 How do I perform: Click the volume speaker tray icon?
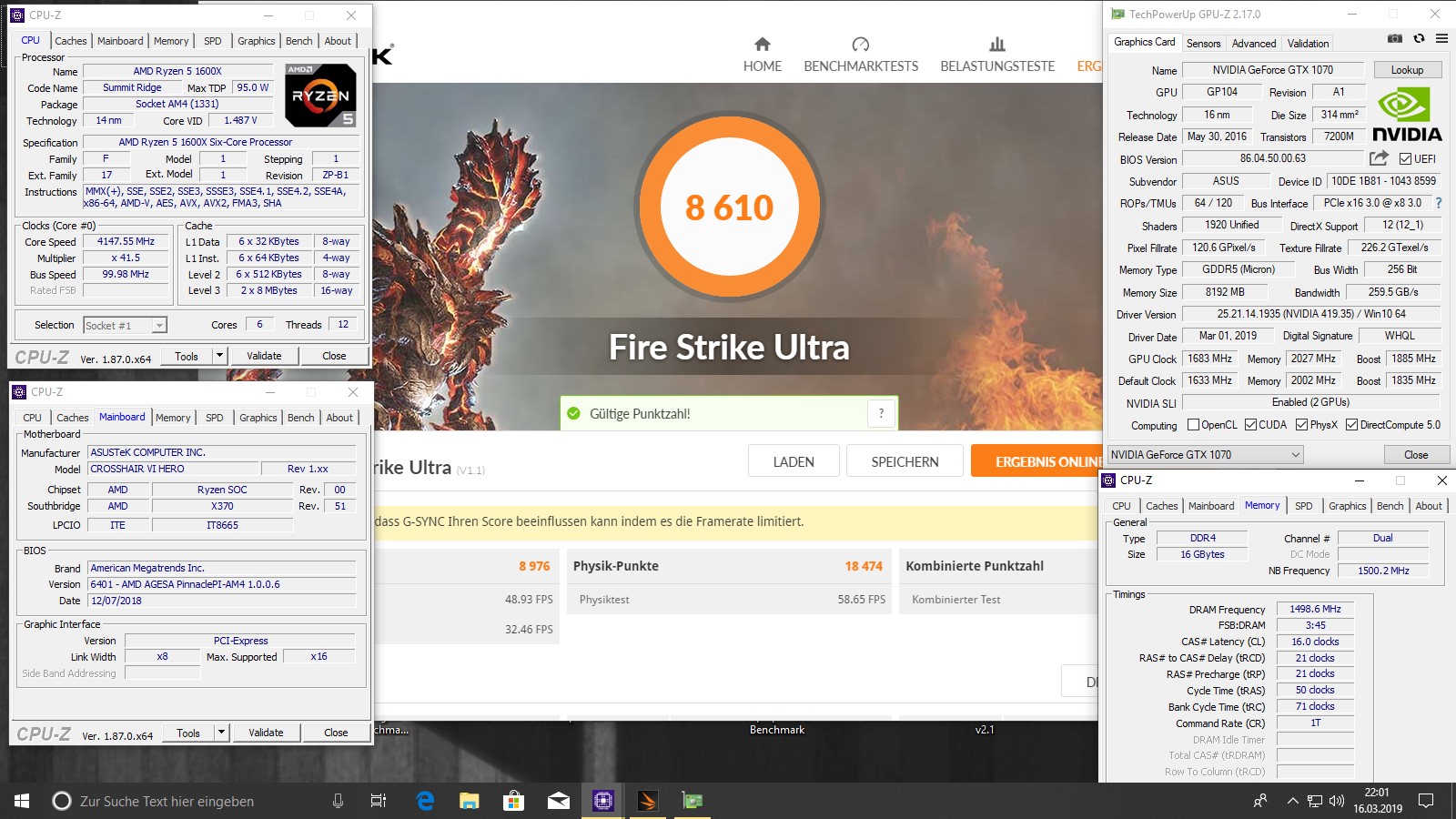click(1337, 801)
